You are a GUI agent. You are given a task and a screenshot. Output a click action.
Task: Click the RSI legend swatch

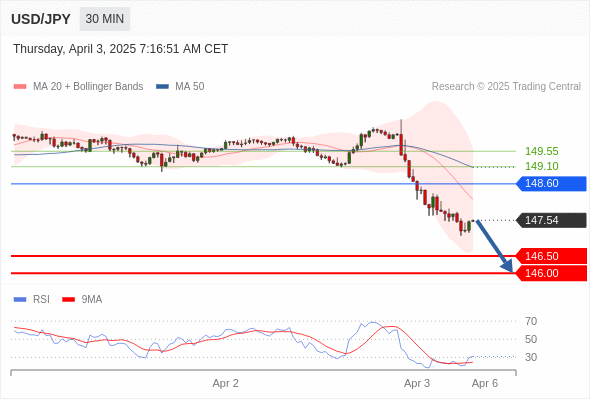click(20, 300)
